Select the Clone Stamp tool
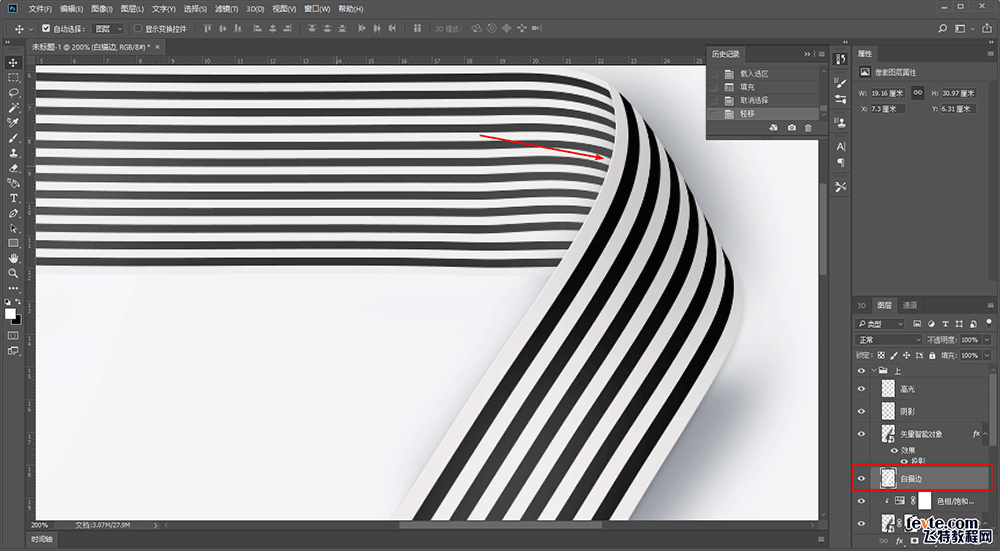The width and height of the screenshot is (1000, 551). coord(13,153)
